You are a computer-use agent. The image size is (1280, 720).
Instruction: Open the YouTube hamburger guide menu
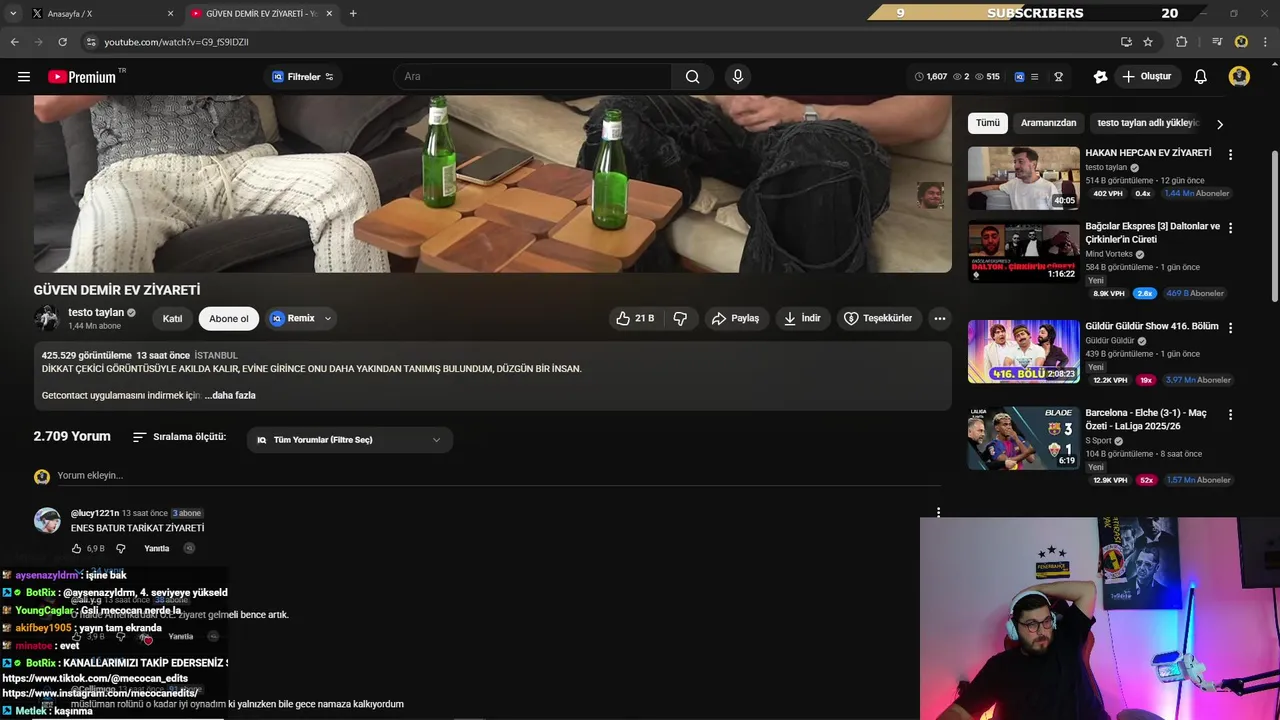click(x=24, y=77)
